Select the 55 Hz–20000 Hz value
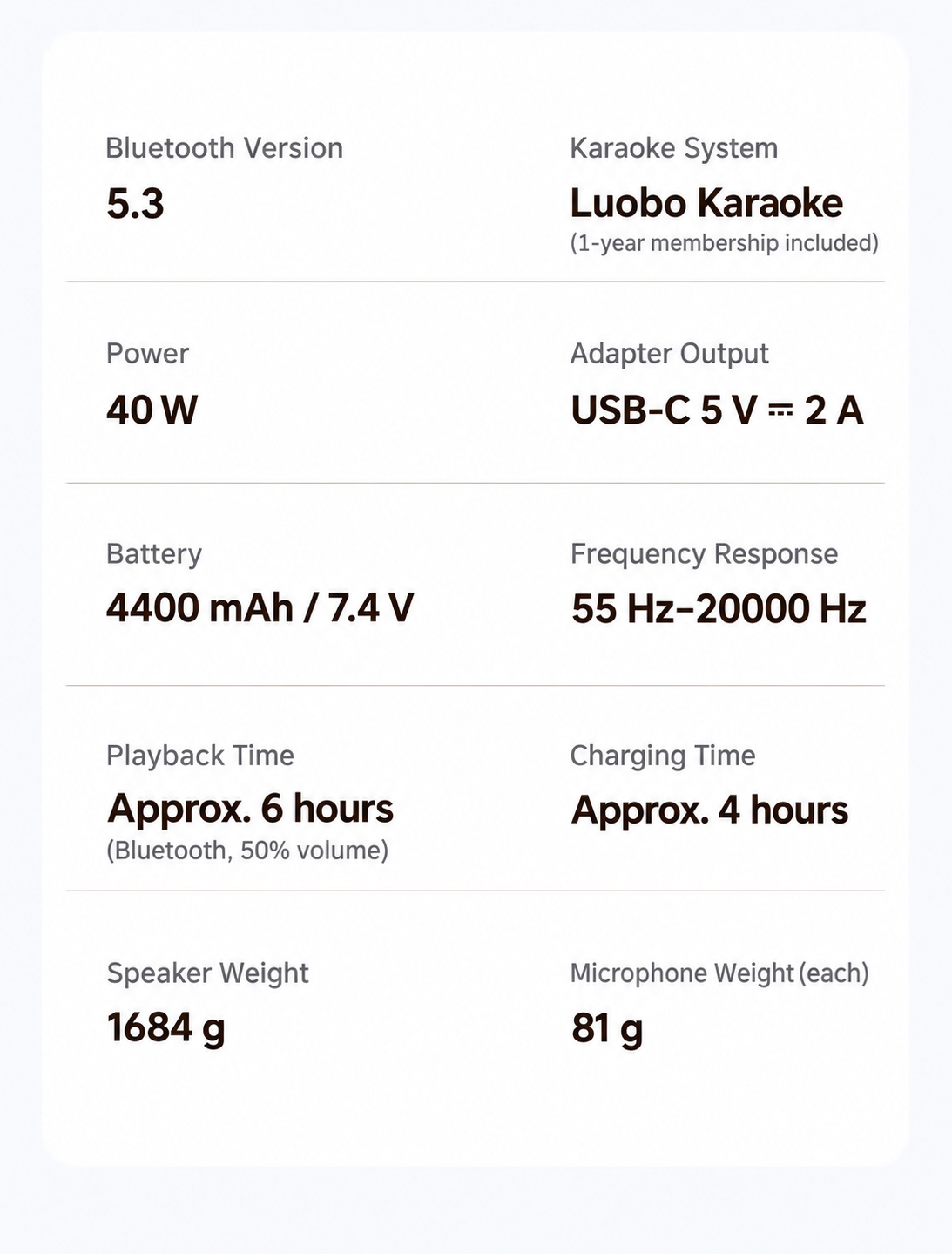952x1254 pixels. [719, 609]
